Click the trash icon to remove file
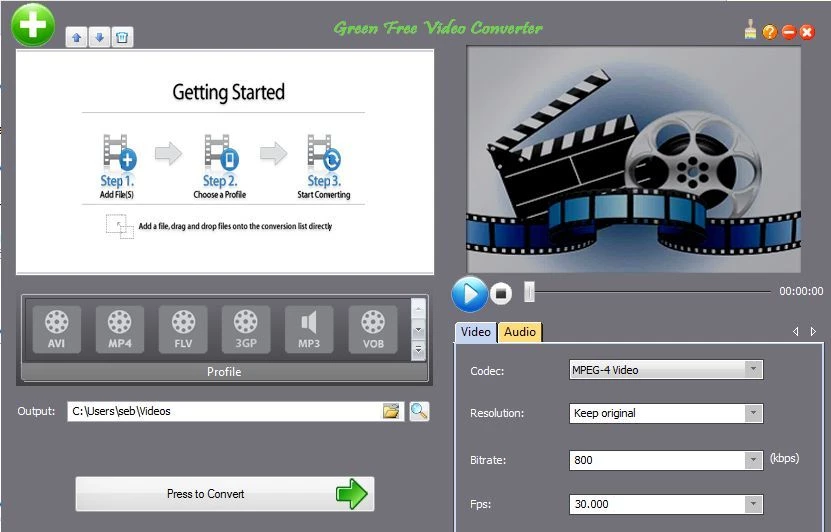The width and height of the screenshot is (831, 532). 122,38
